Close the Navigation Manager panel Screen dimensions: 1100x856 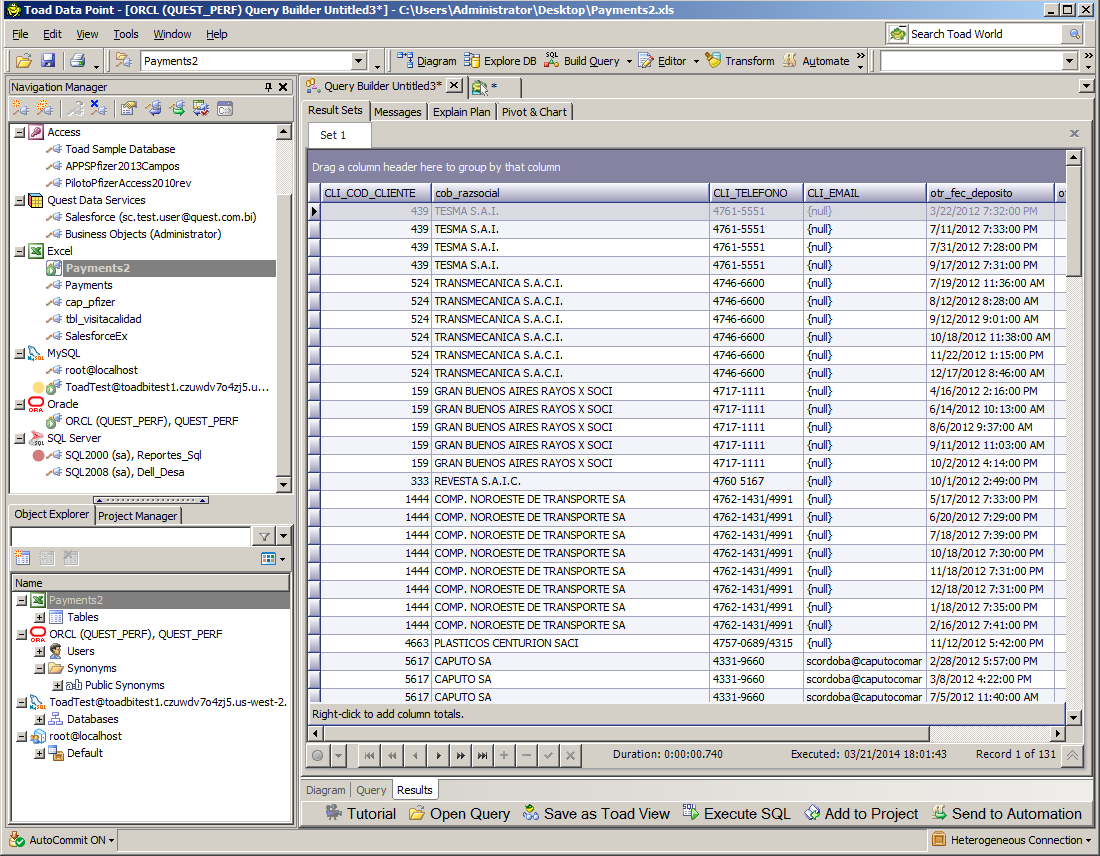tap(283, 87)
